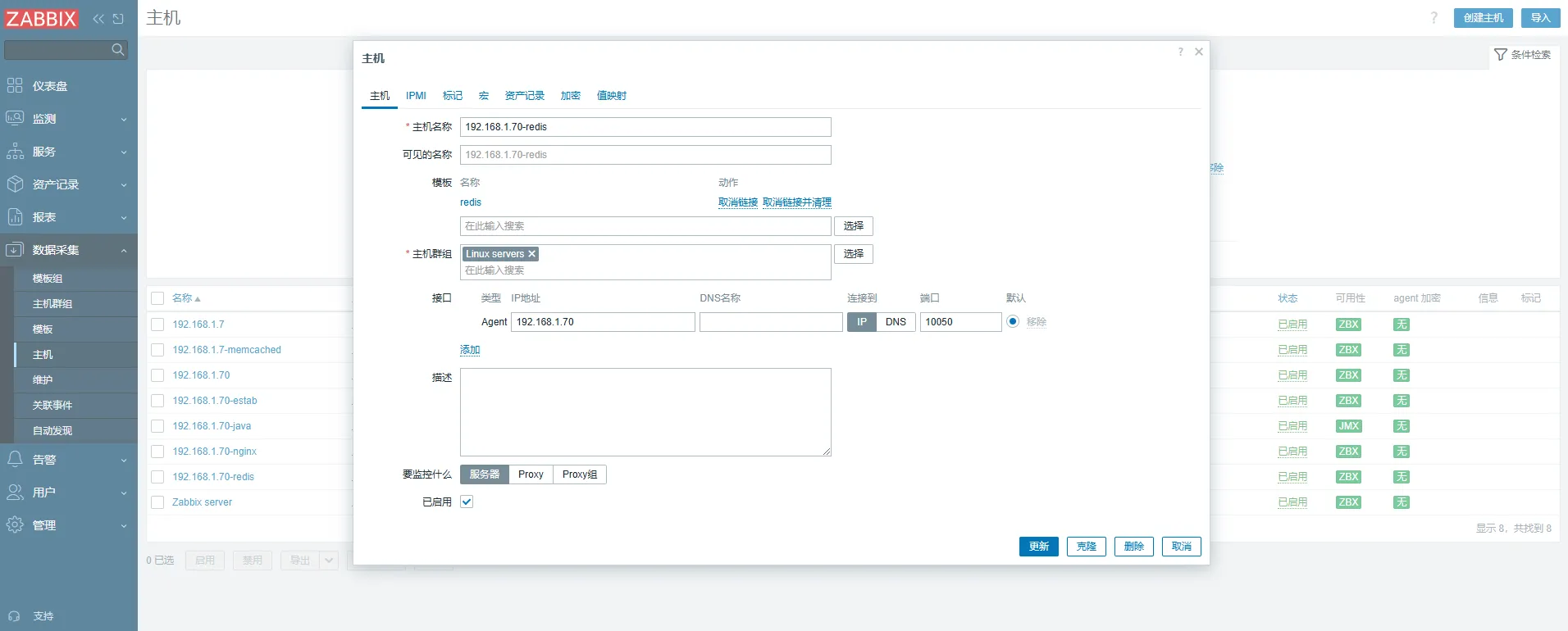Click the Zabbix logo
1568x631 pixels.
pos(41,18)
